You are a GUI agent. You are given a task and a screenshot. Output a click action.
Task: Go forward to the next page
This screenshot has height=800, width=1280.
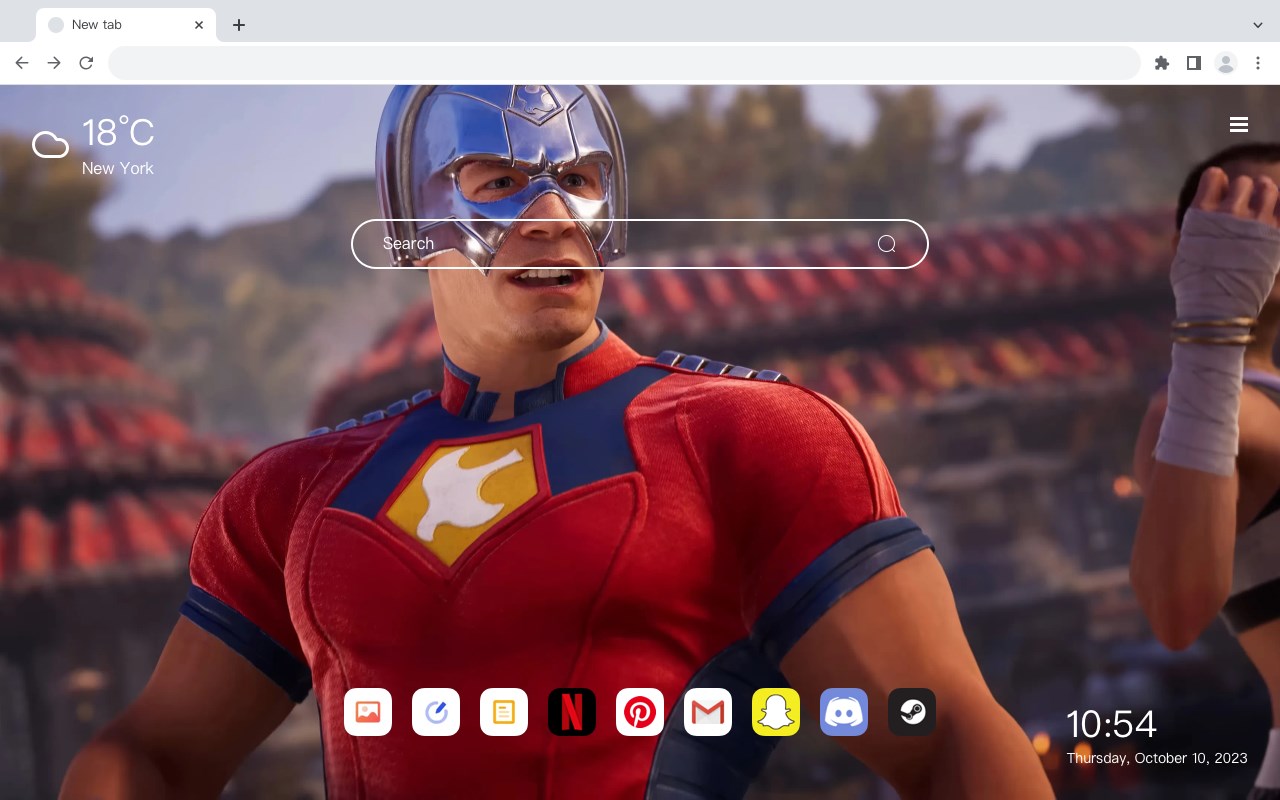tap(54, 63)
